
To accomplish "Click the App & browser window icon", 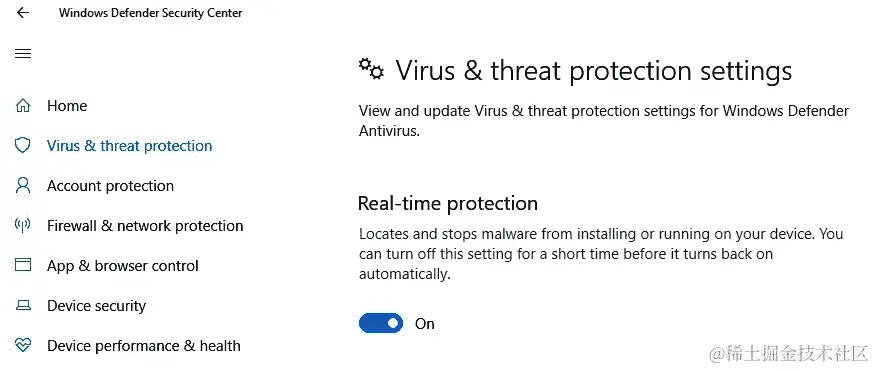I will (x=22, y=265).
